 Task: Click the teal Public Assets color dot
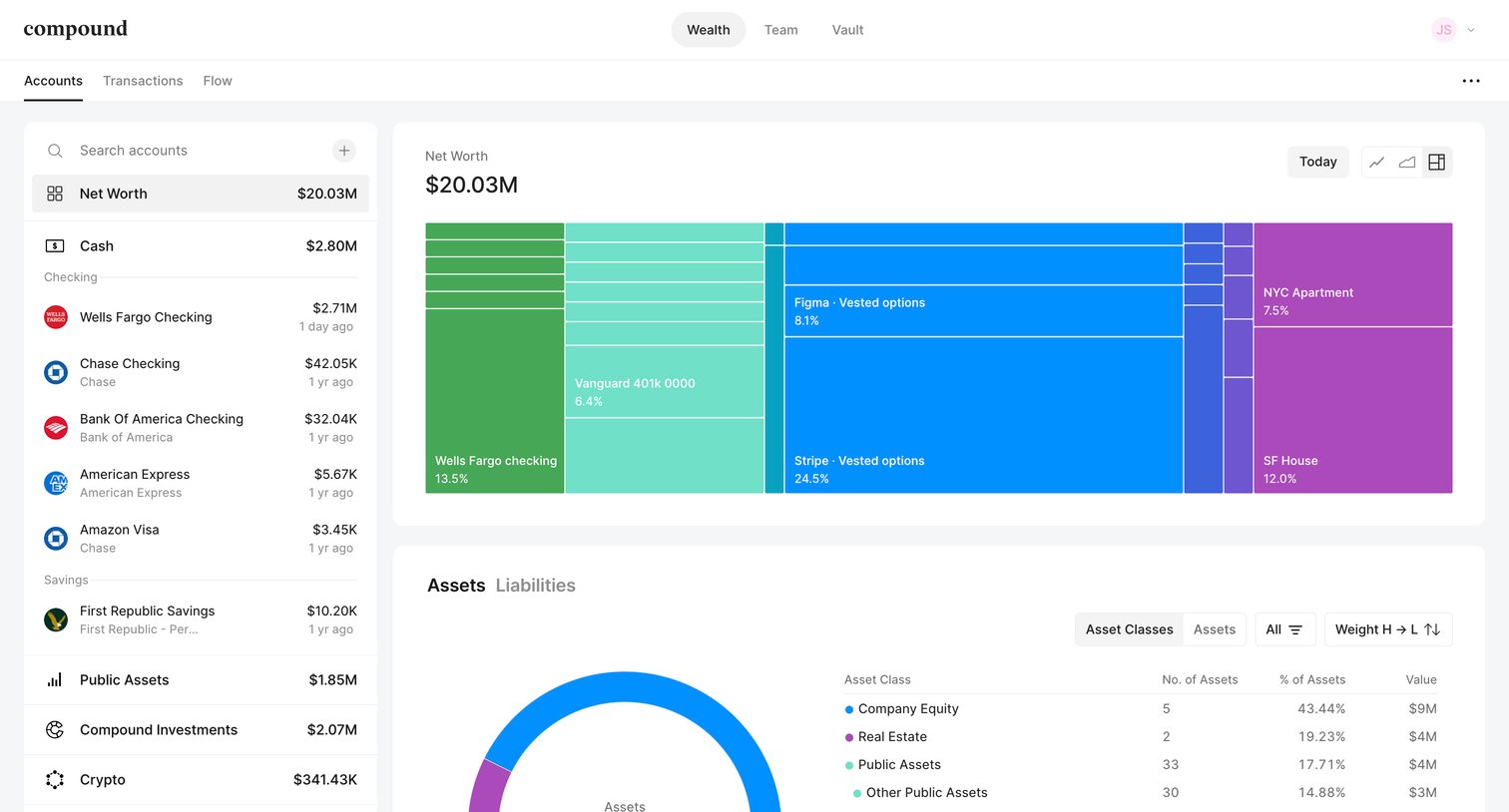tap(849, 765)
